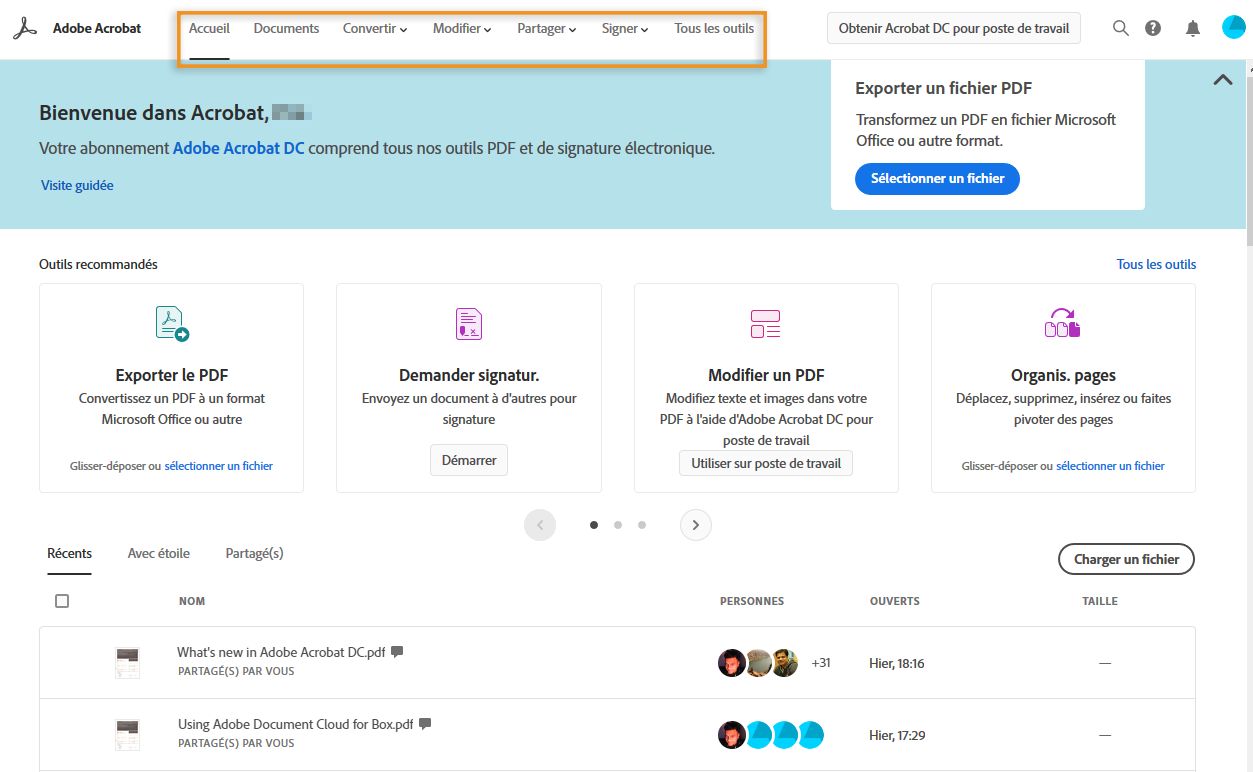
Task: Click sélectionner un fichier in Exporter le PDF card
Action: click(219, 466)
